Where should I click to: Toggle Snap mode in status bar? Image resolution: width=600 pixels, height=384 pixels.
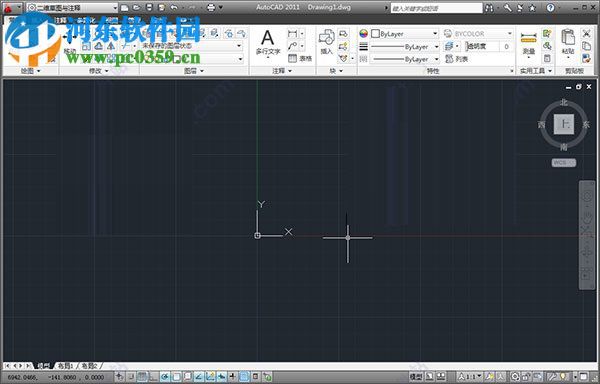tap(131, 377)
